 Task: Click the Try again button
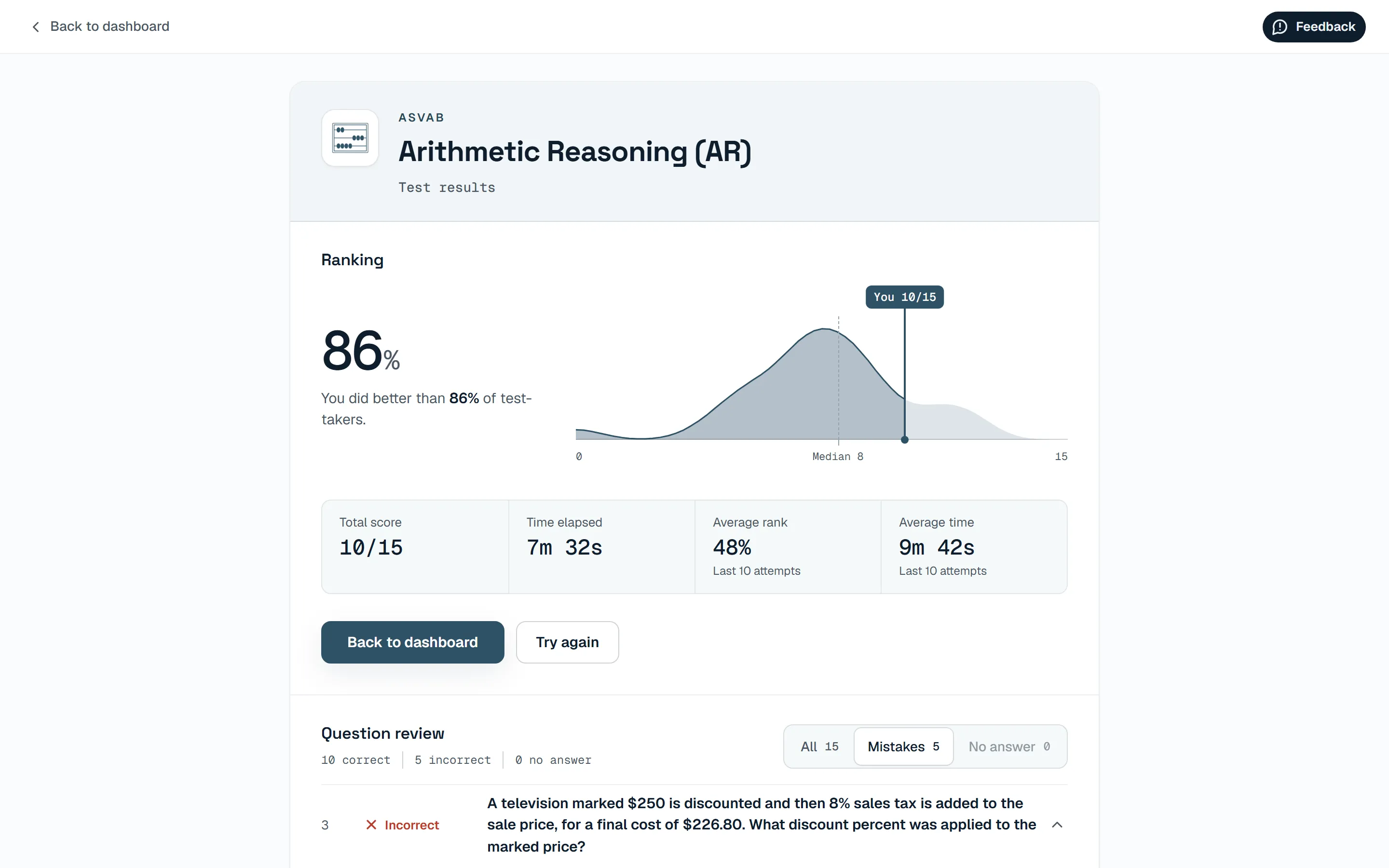pos(567,642)
